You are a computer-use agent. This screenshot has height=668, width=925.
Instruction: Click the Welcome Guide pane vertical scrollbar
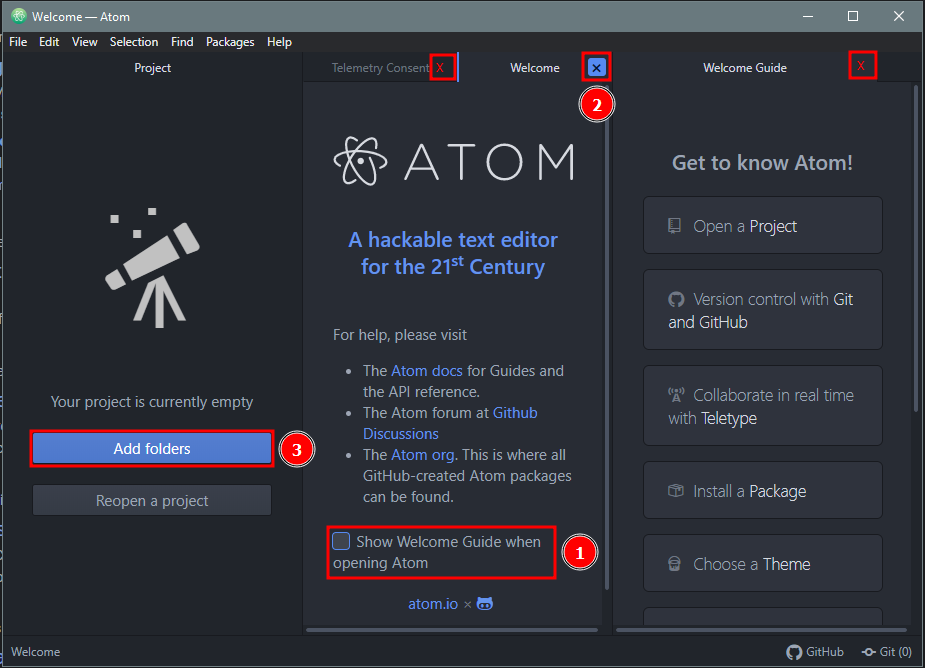[916, 248]
